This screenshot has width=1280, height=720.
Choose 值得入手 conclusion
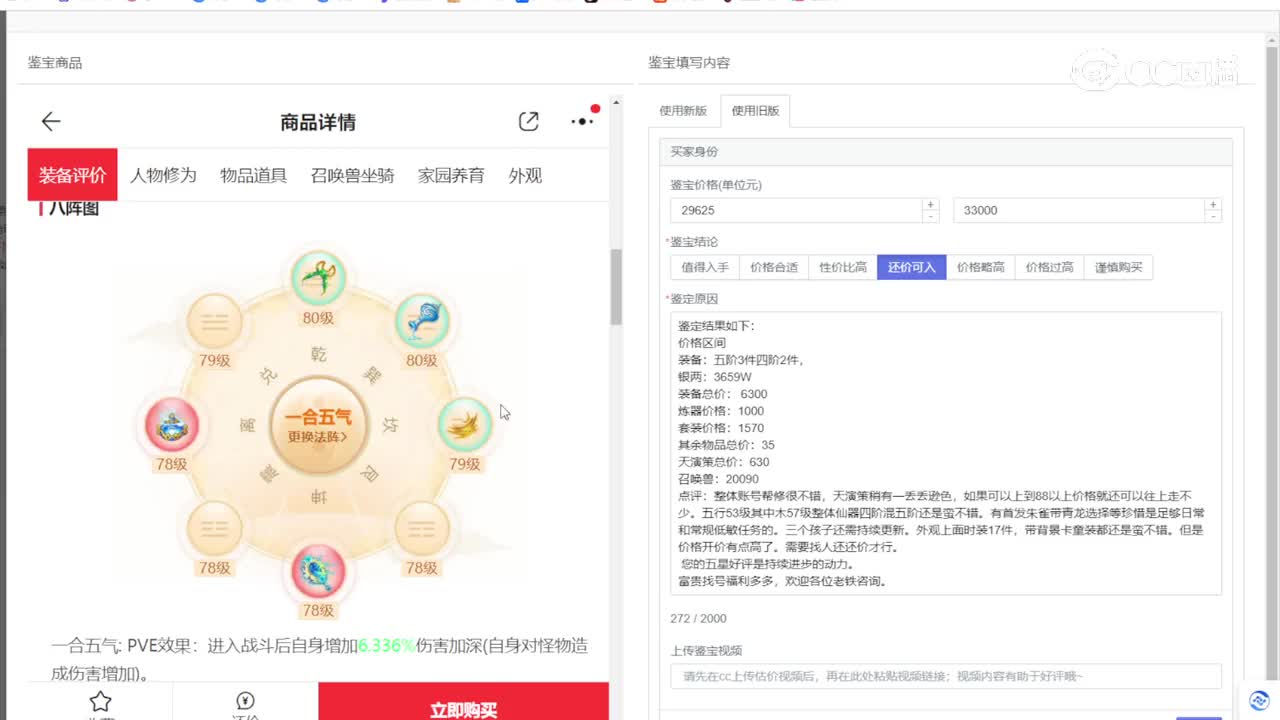(705, 267)
